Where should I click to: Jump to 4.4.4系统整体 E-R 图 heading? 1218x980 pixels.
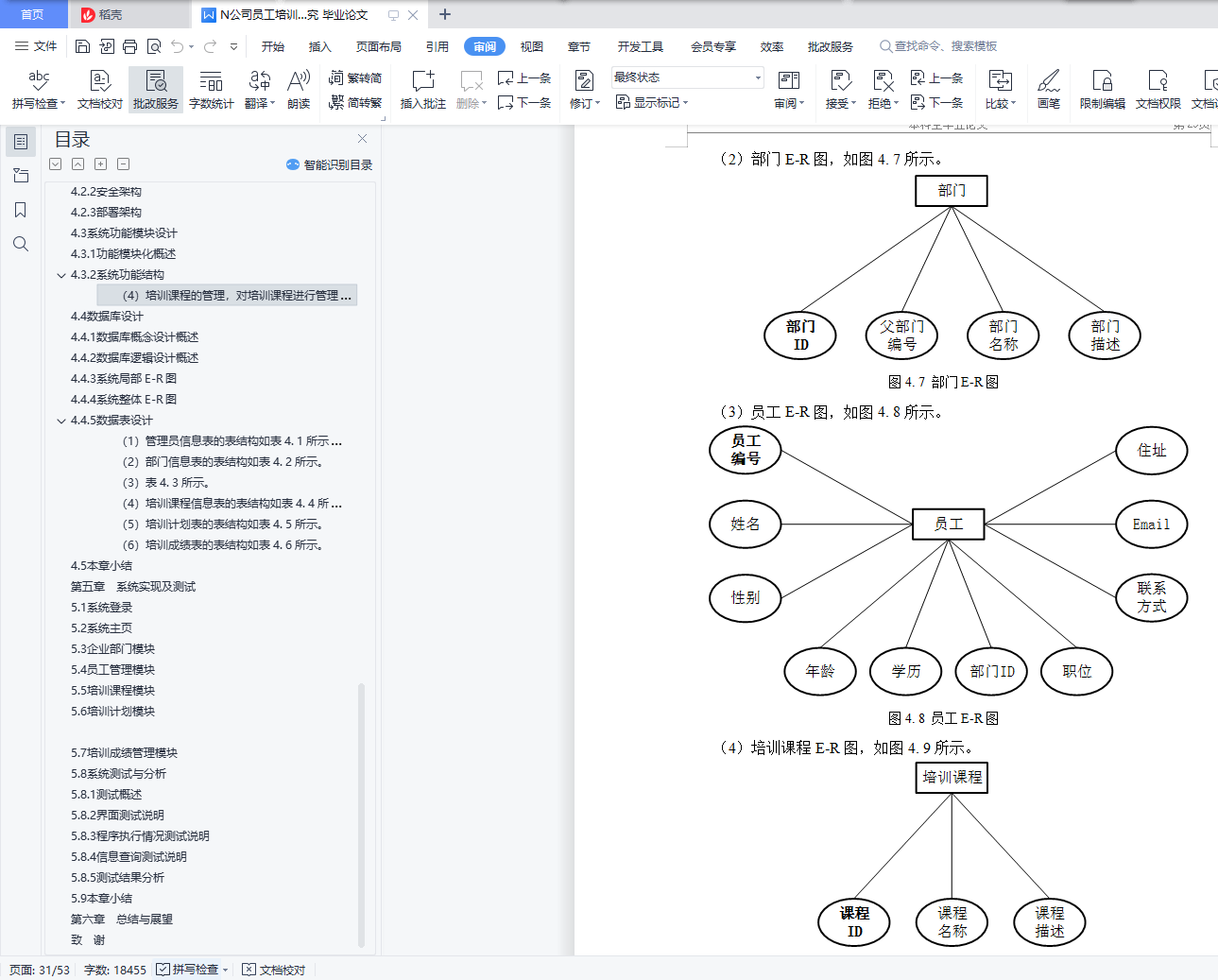(124, 400)
